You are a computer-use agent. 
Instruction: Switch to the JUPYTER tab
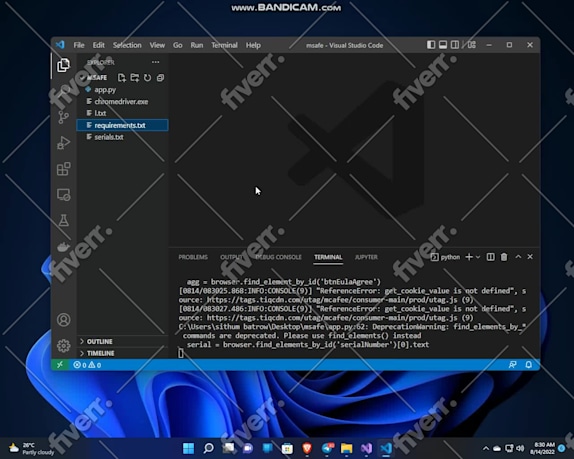click(366, 257)
